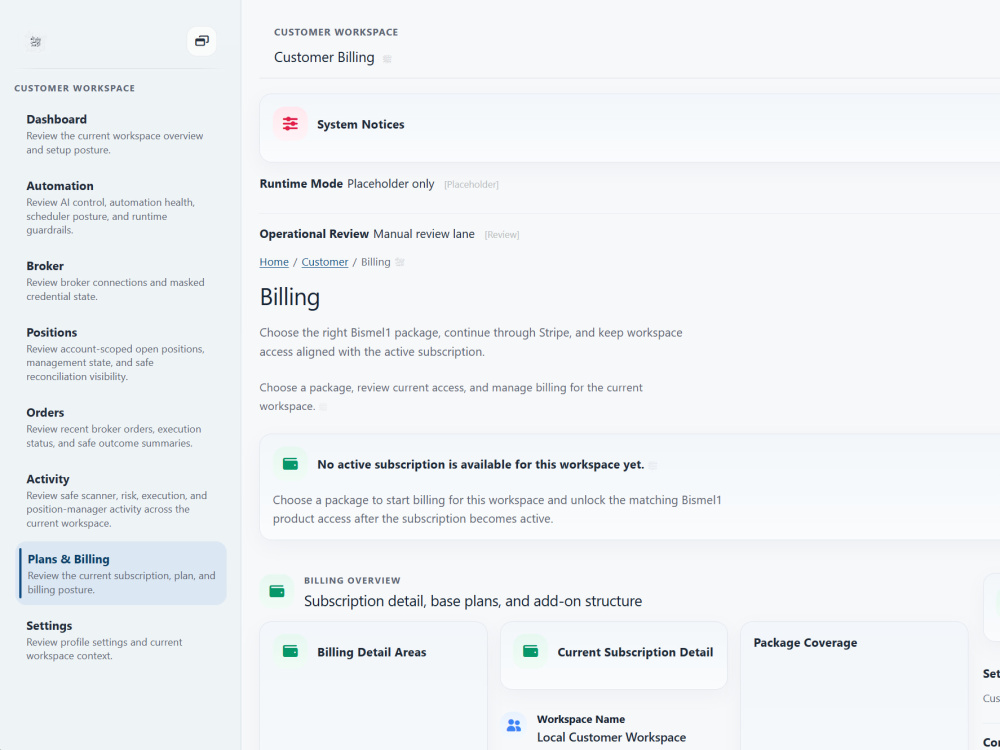Click the Customer Billing header title
Image resolution: width=1000 pixels, height=750 pixels.
point(324,57)
